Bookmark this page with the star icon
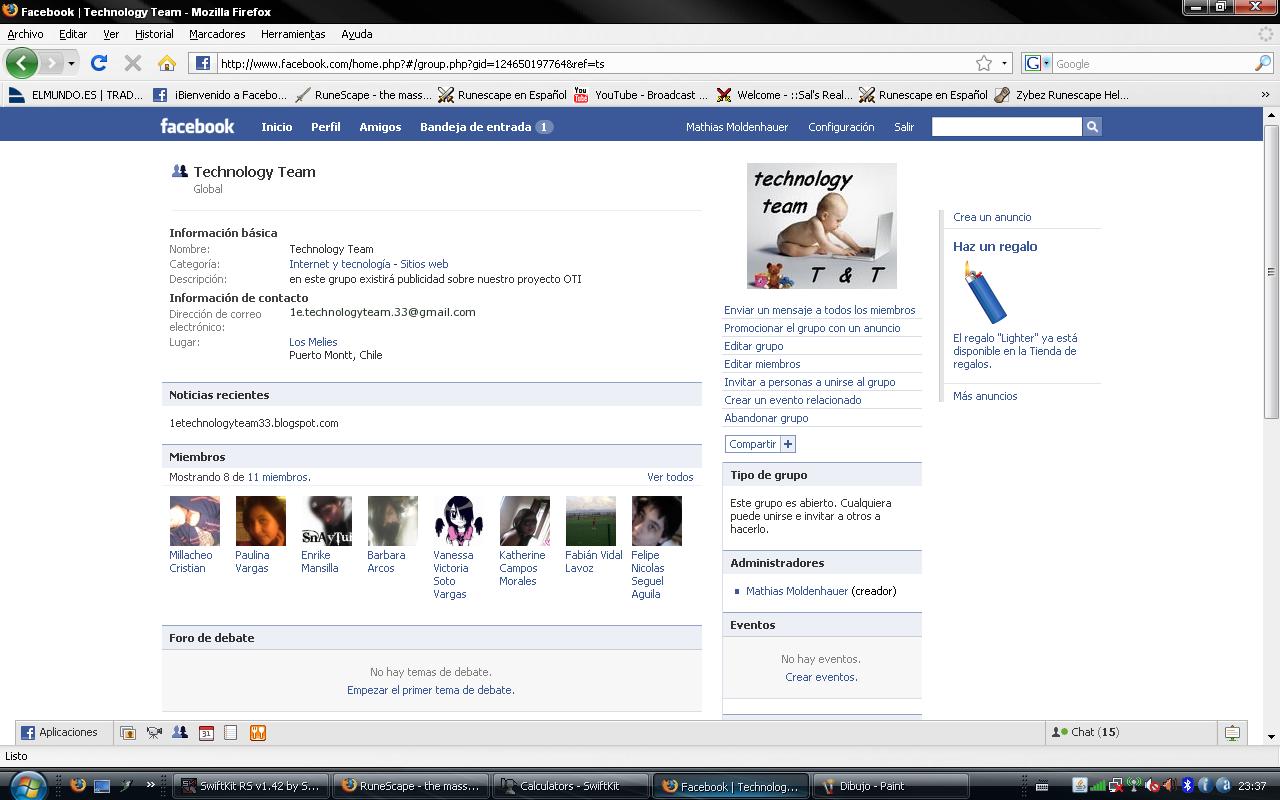Image resolution: width=1280 pixels, height=800 pixels. (x=984, y=63)
